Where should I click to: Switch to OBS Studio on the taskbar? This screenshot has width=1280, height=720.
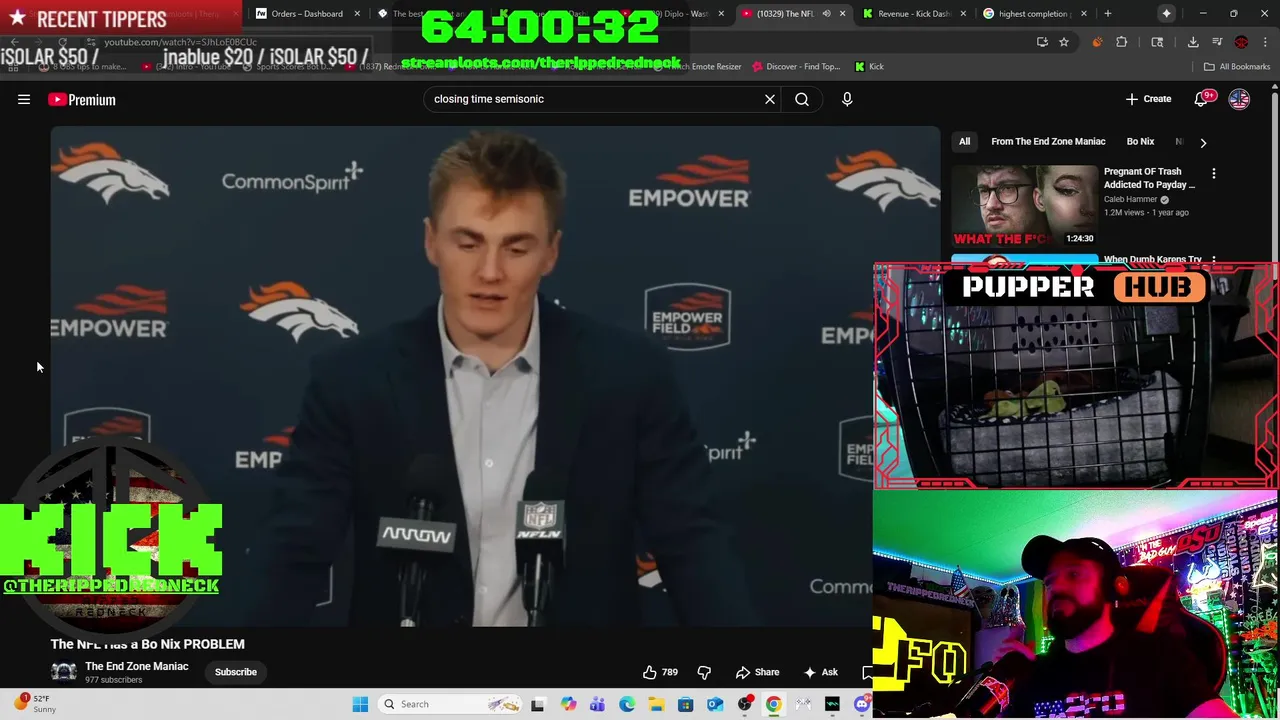744,704
